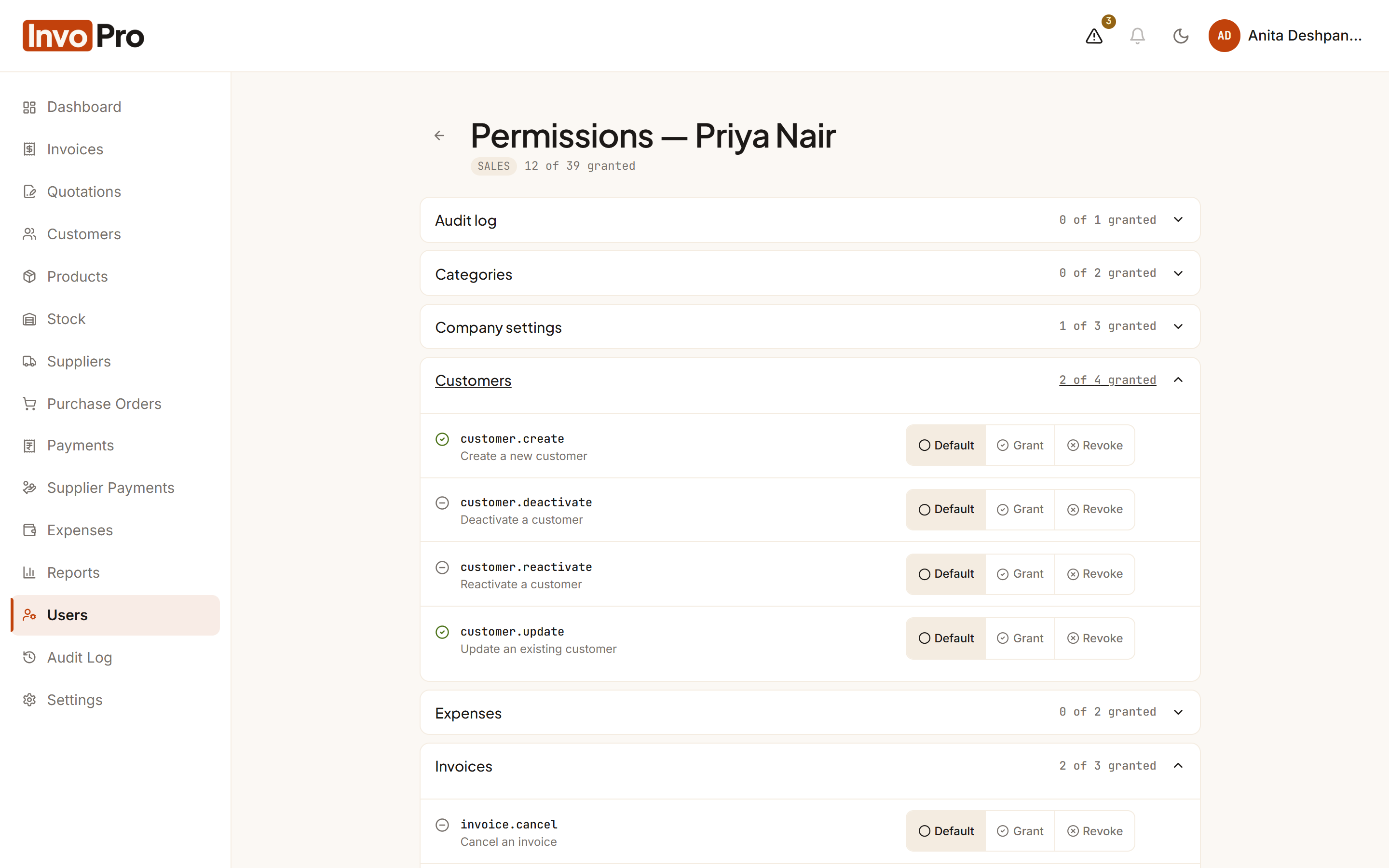1389x868 pixels.
Task: Open the notifications bell icon
Action: tap(1137, 36)
